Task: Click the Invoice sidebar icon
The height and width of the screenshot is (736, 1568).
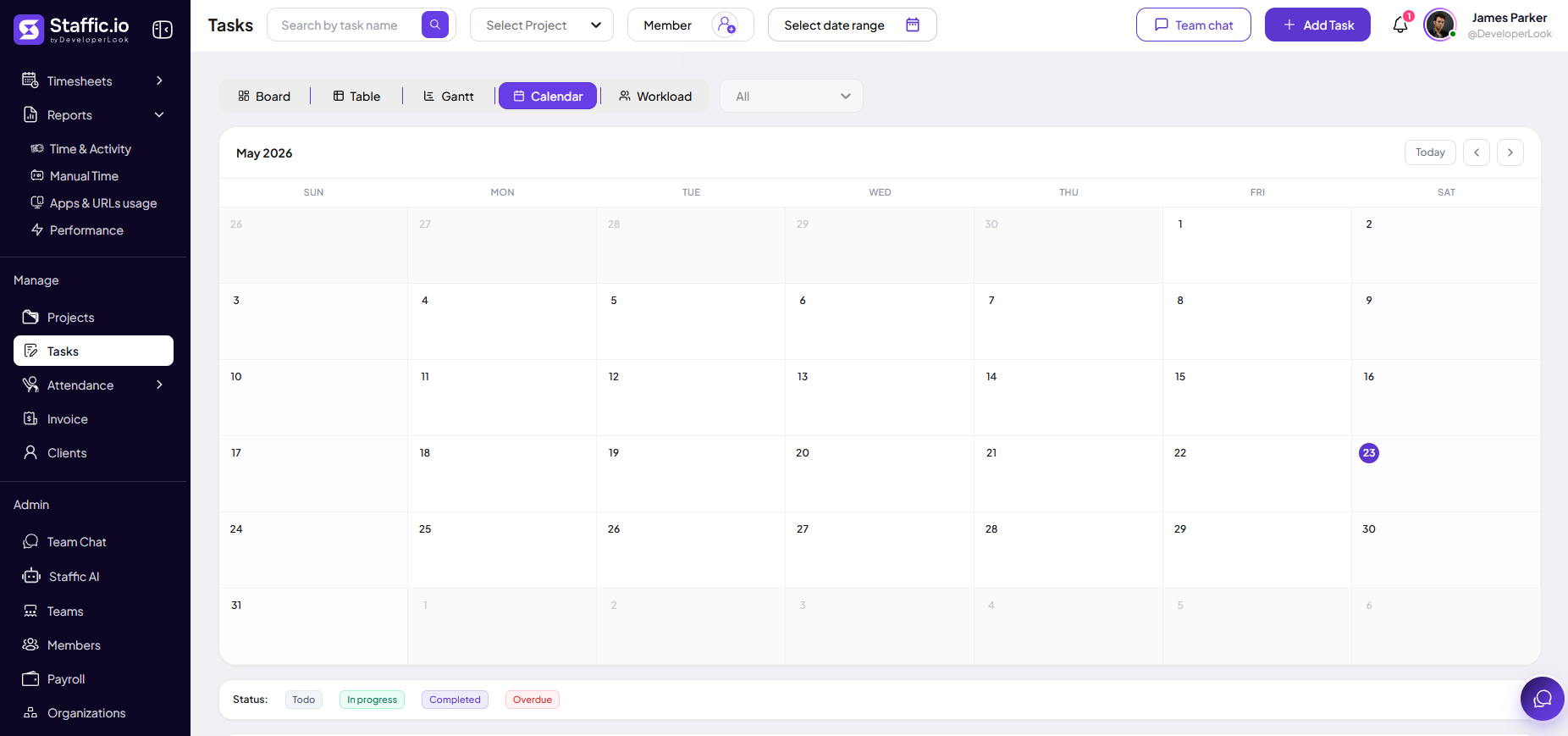Action: coord(30,418)
